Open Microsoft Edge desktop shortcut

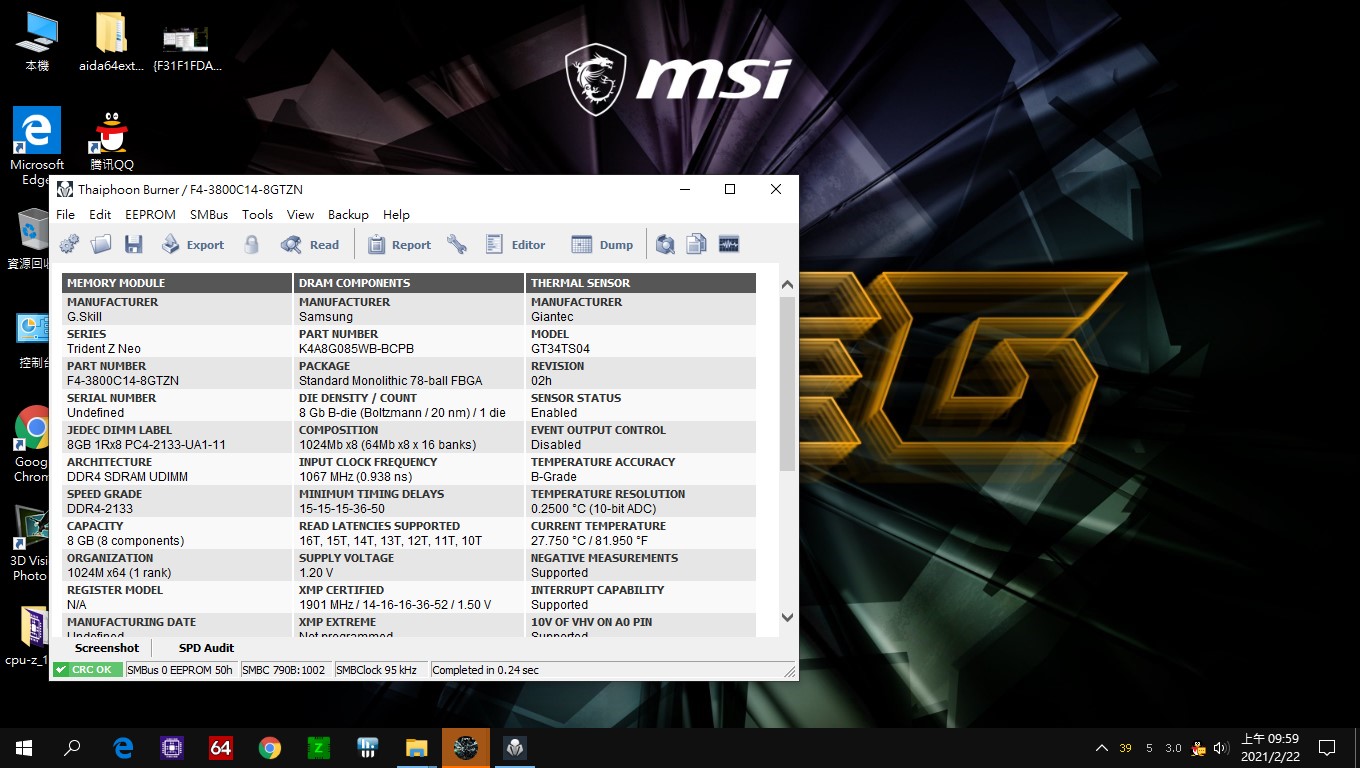pyautogui.click(x=37, y=147)
